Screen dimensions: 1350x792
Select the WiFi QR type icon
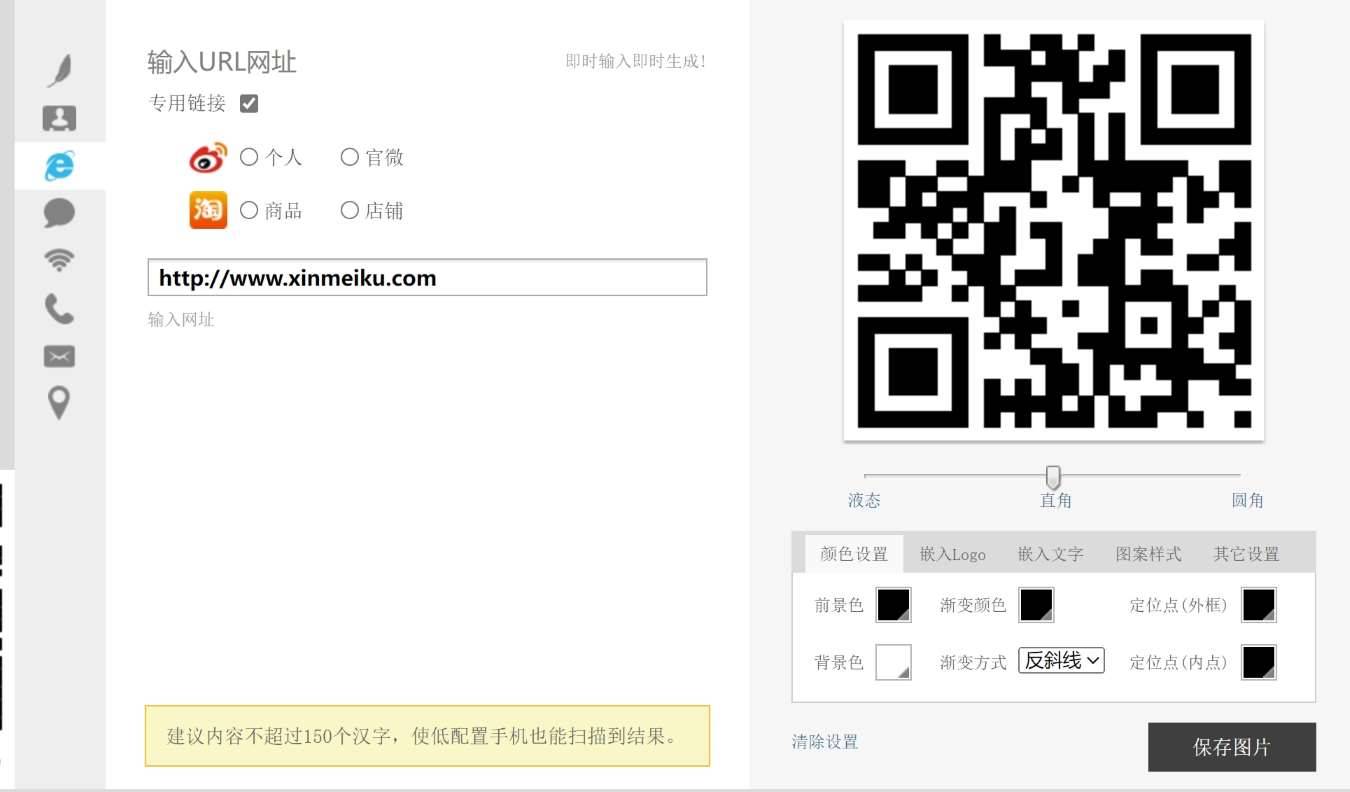[x=60, y=260]
